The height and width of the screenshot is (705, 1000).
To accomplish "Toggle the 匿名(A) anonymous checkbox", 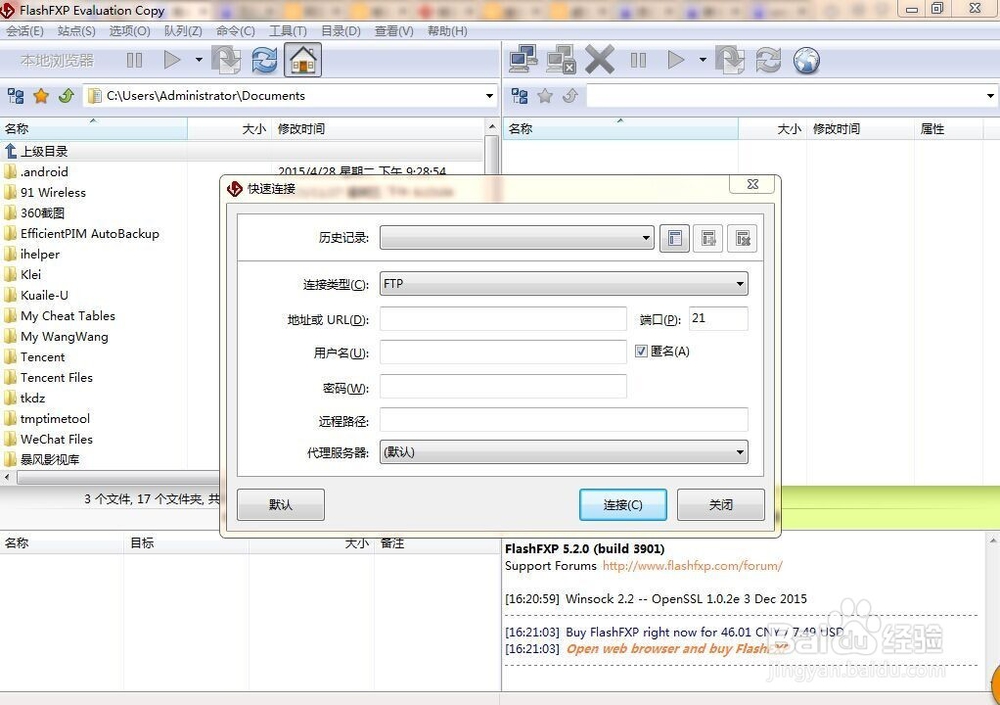I will pos(641,352).
